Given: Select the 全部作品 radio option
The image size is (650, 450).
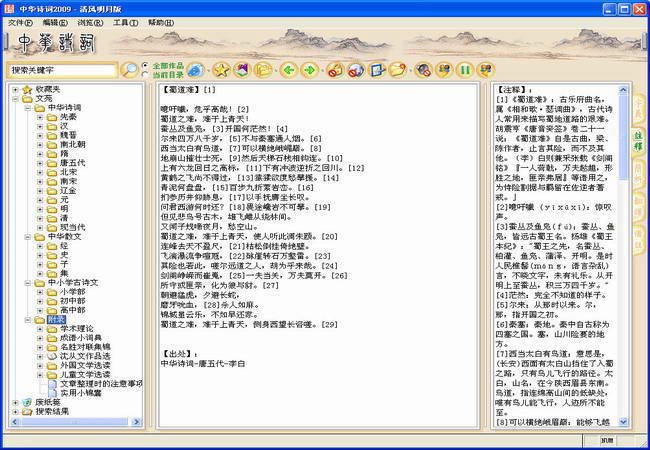Looking at the screenshot, I should click(148, 65).
